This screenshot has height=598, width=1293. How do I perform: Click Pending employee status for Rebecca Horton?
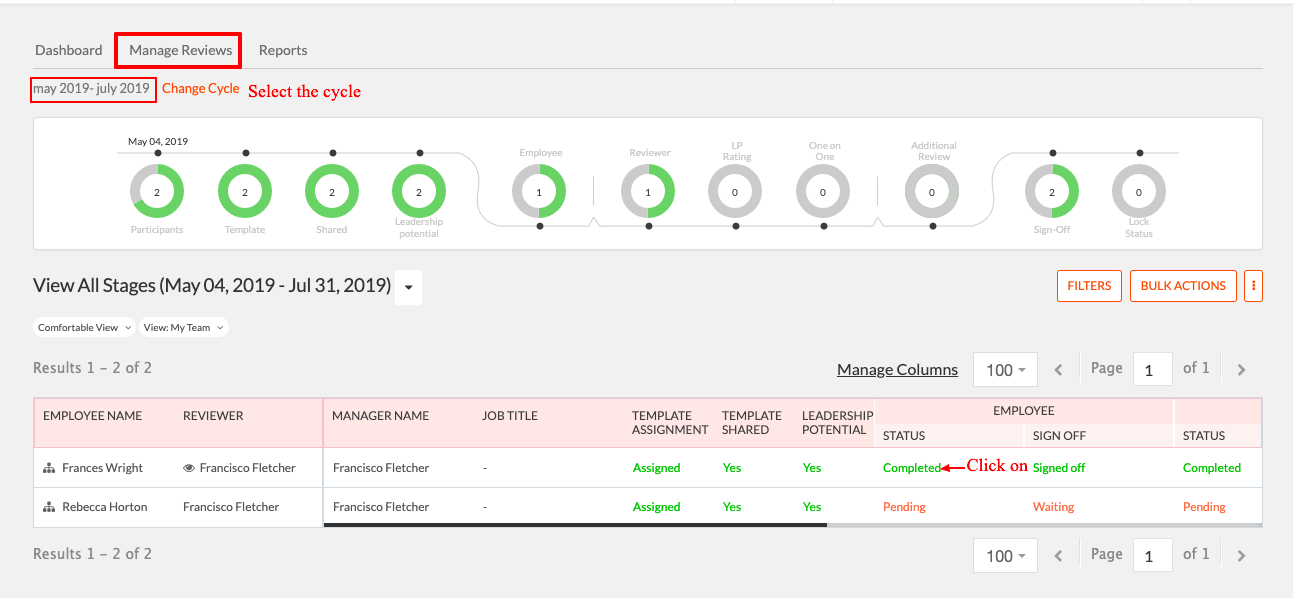point(904,507)
